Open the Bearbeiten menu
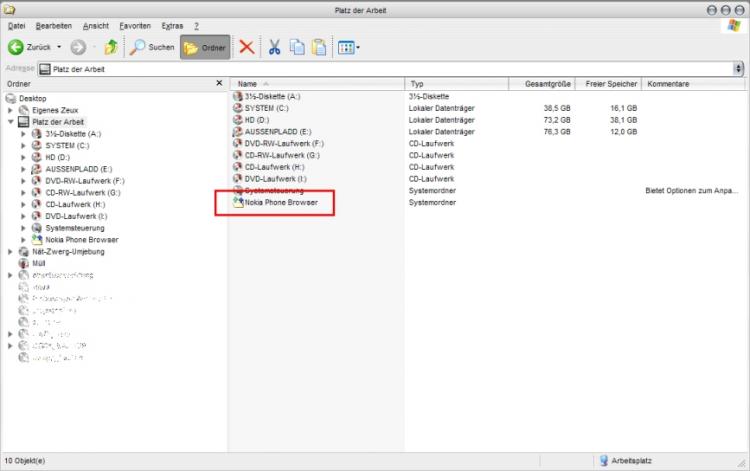Viewport: 750px width, 471px height. pyautogui.click(x=54, y=26)
